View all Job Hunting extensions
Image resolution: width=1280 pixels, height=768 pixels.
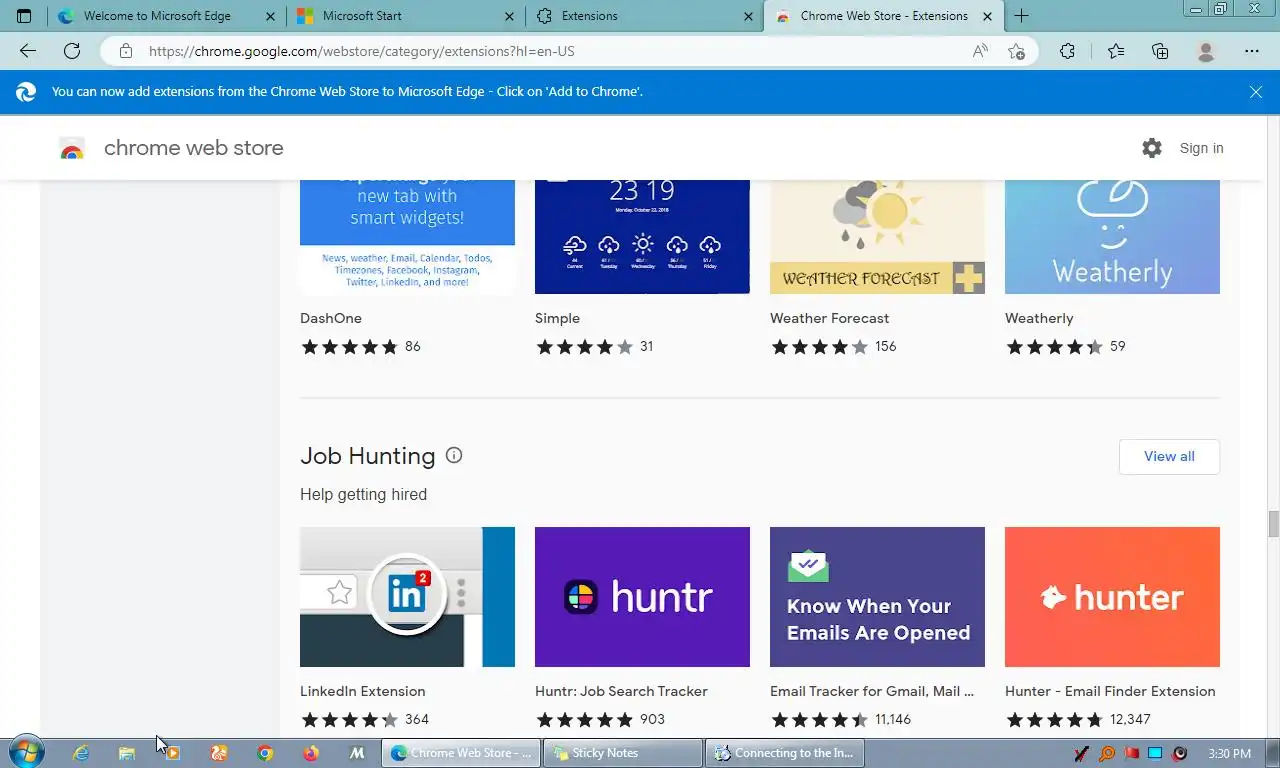tap(1169, 456)
